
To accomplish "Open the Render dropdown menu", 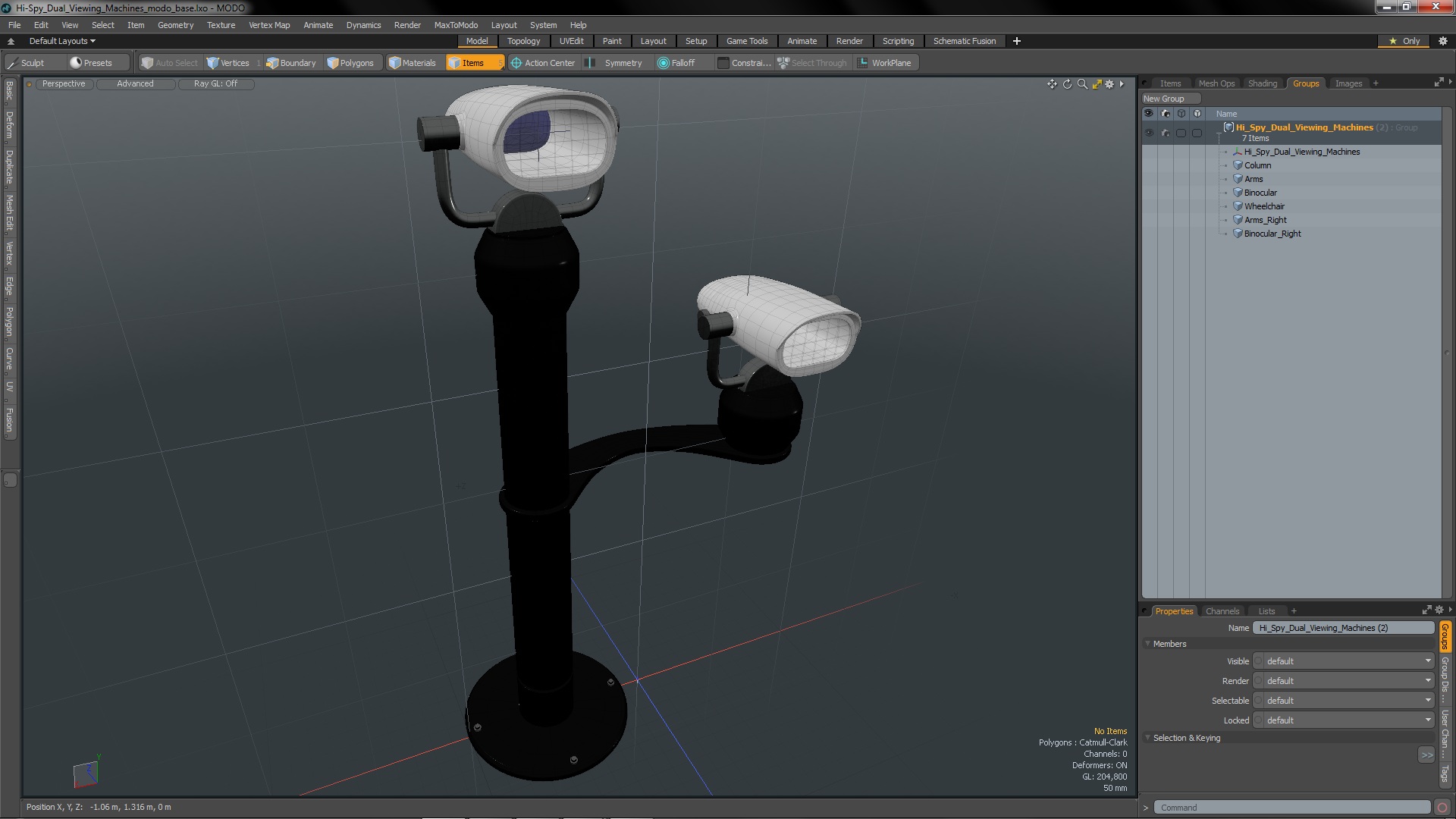I will (x=407, y=24).
